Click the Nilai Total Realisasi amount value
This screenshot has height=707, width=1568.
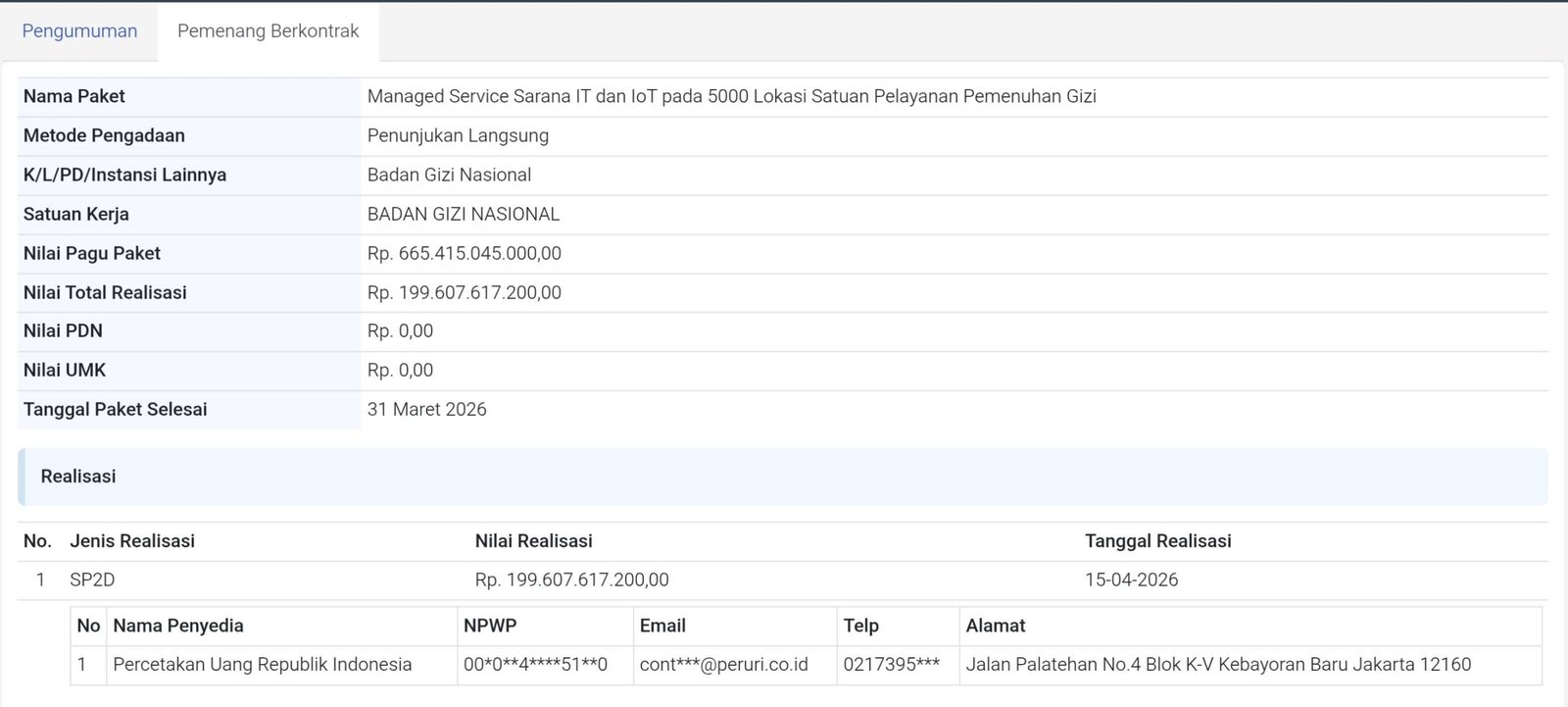(464, 292)
